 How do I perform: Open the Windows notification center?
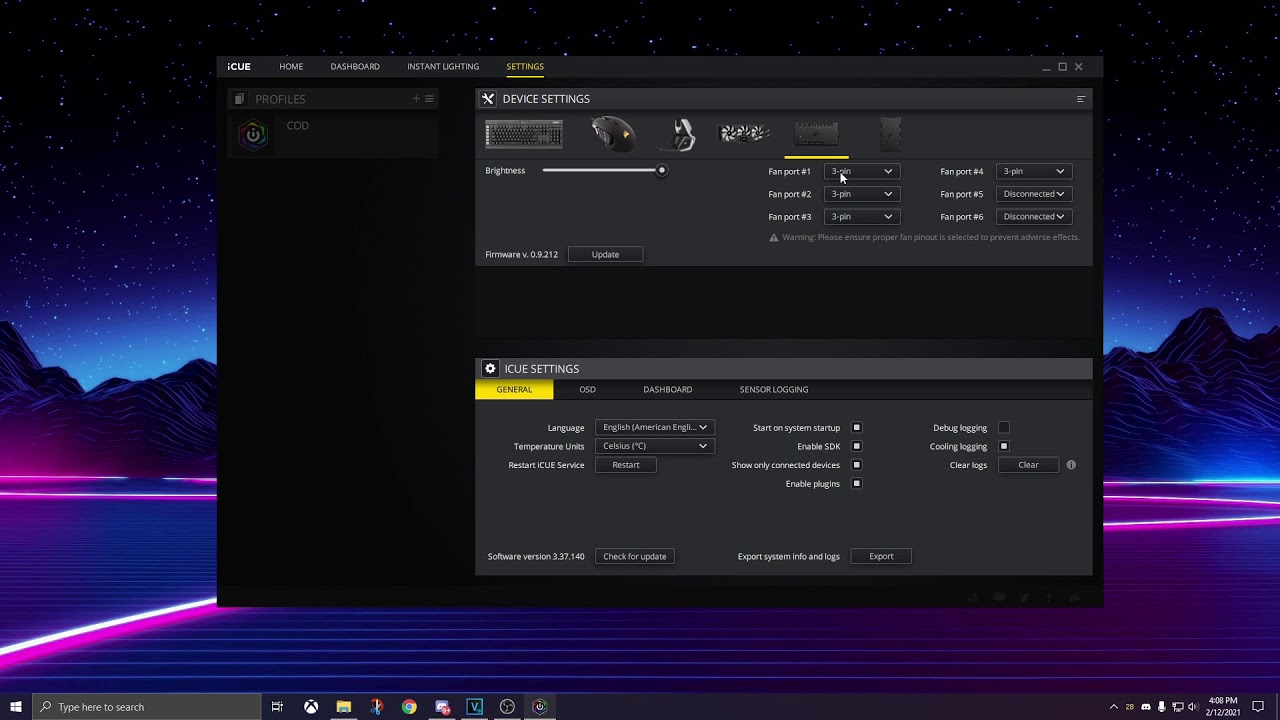click(x=1258, y=707)
